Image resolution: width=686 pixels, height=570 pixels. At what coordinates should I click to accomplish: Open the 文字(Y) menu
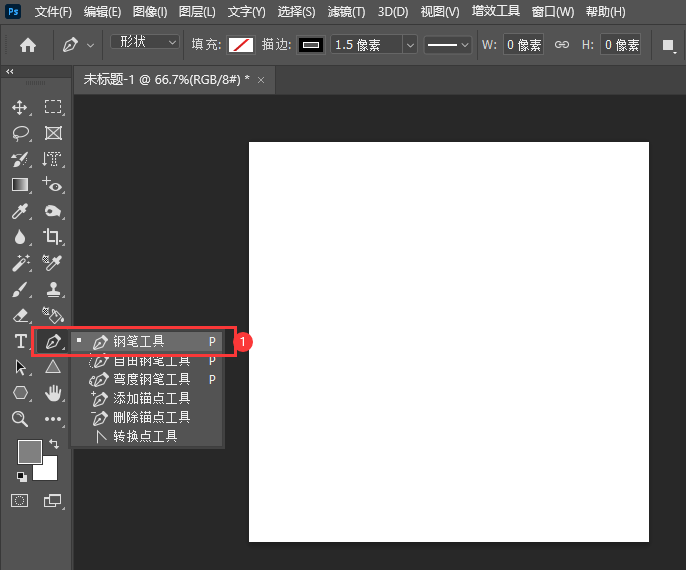[x=246, y=12]
